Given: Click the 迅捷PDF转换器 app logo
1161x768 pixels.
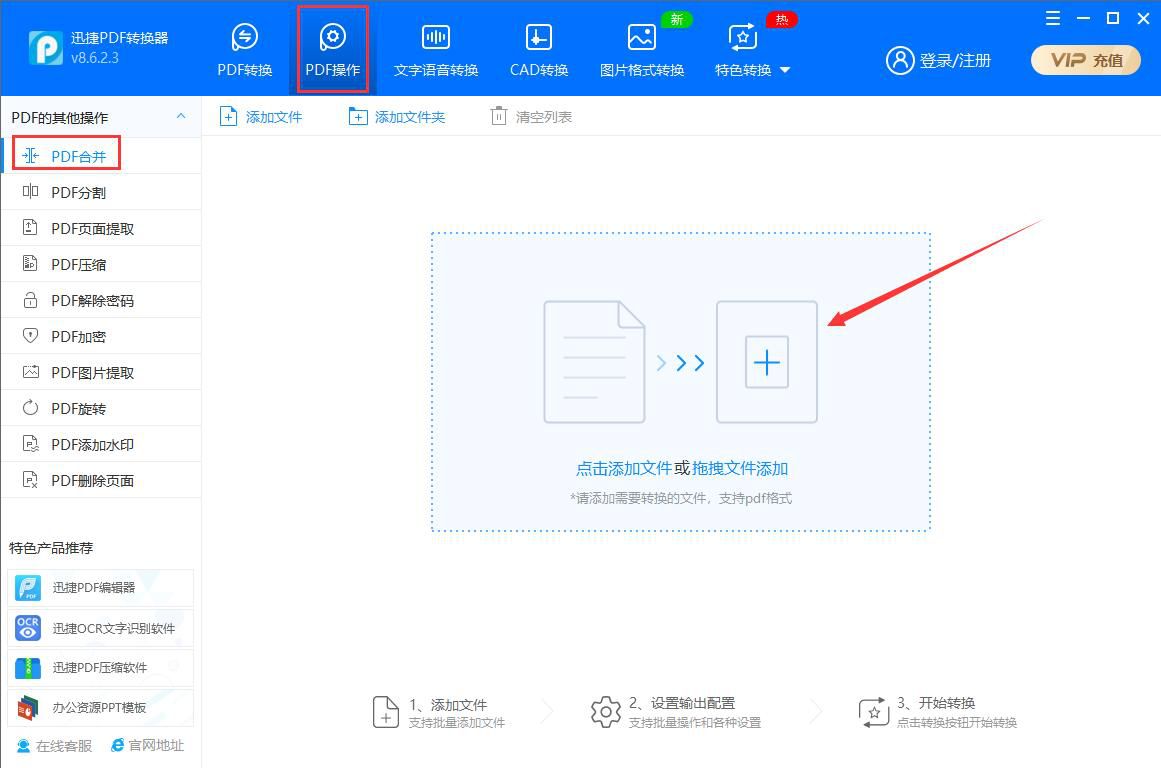Looking at the screenshot, I should [x=46, y=47].
